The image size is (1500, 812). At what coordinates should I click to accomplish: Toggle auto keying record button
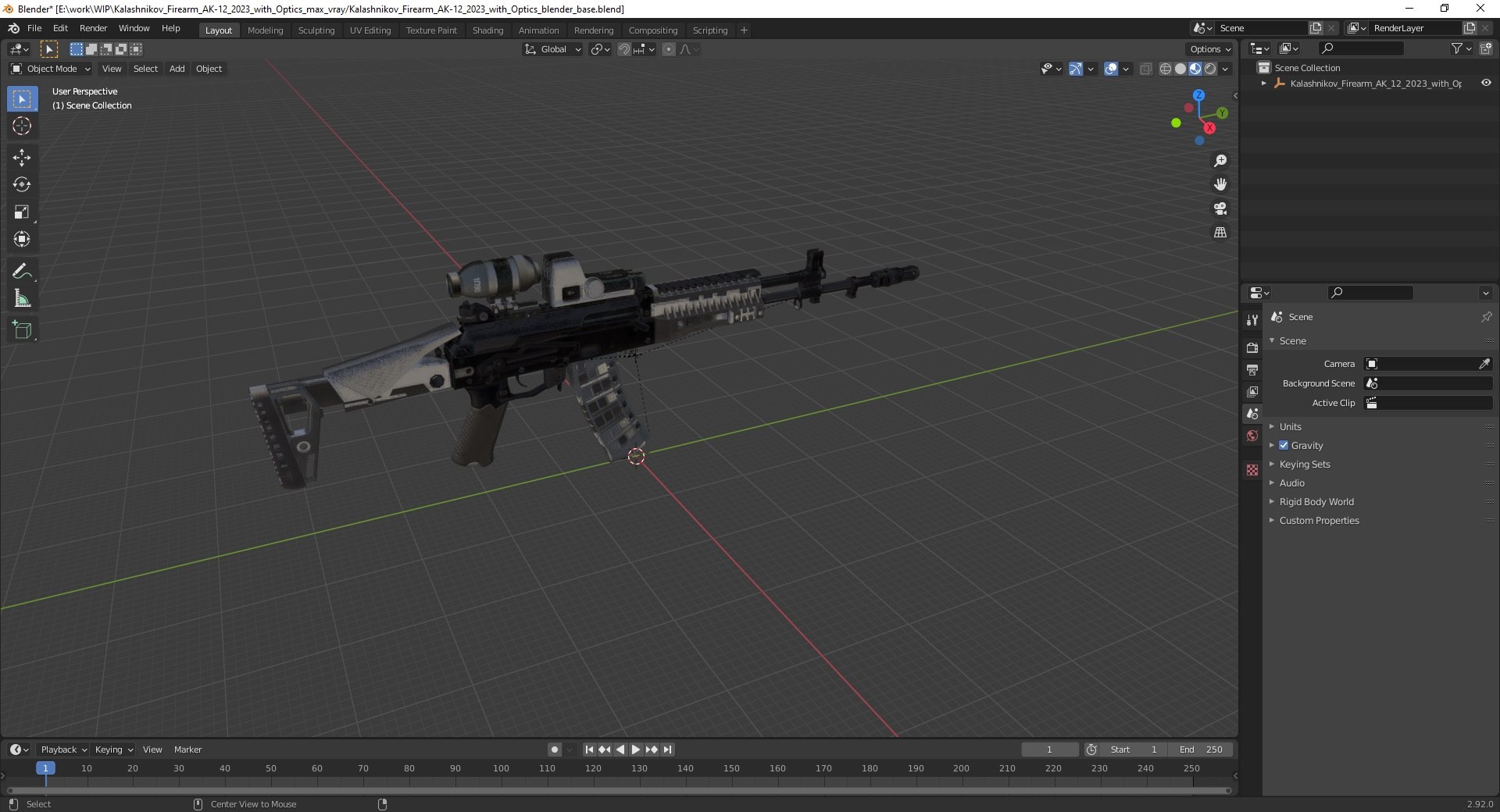click(x=555, y=750)
